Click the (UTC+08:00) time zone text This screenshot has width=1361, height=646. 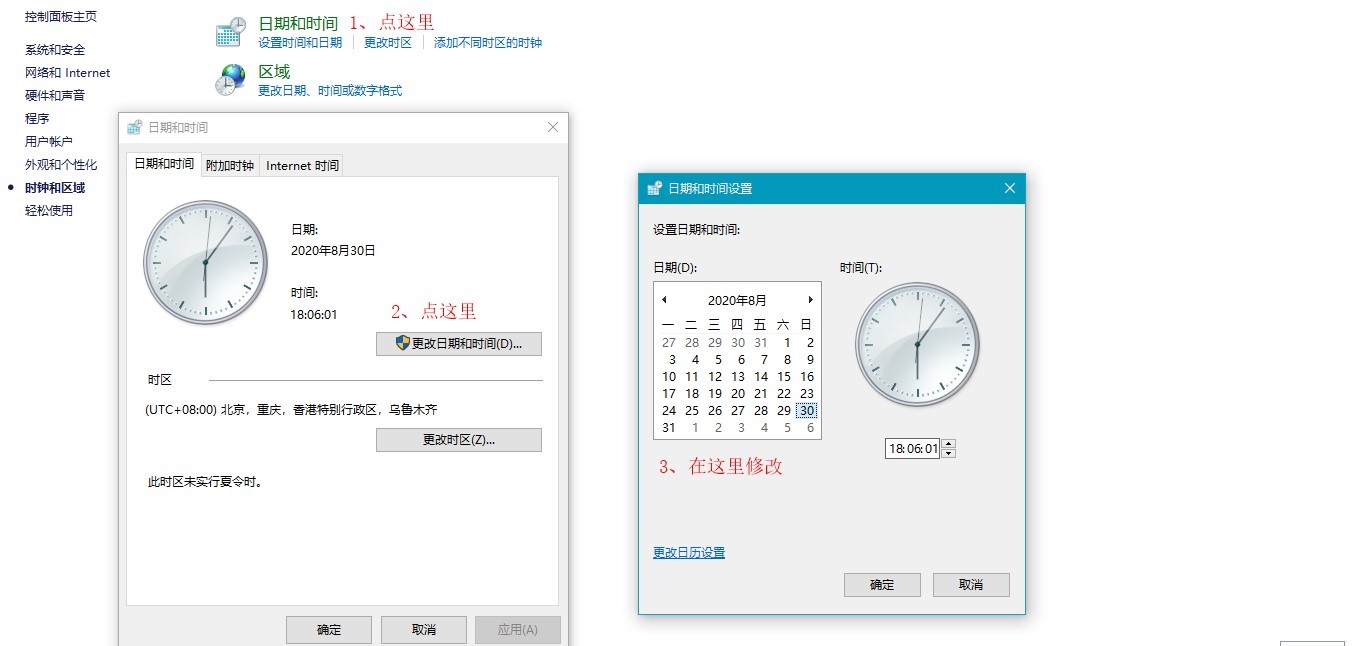click(291, 410)
